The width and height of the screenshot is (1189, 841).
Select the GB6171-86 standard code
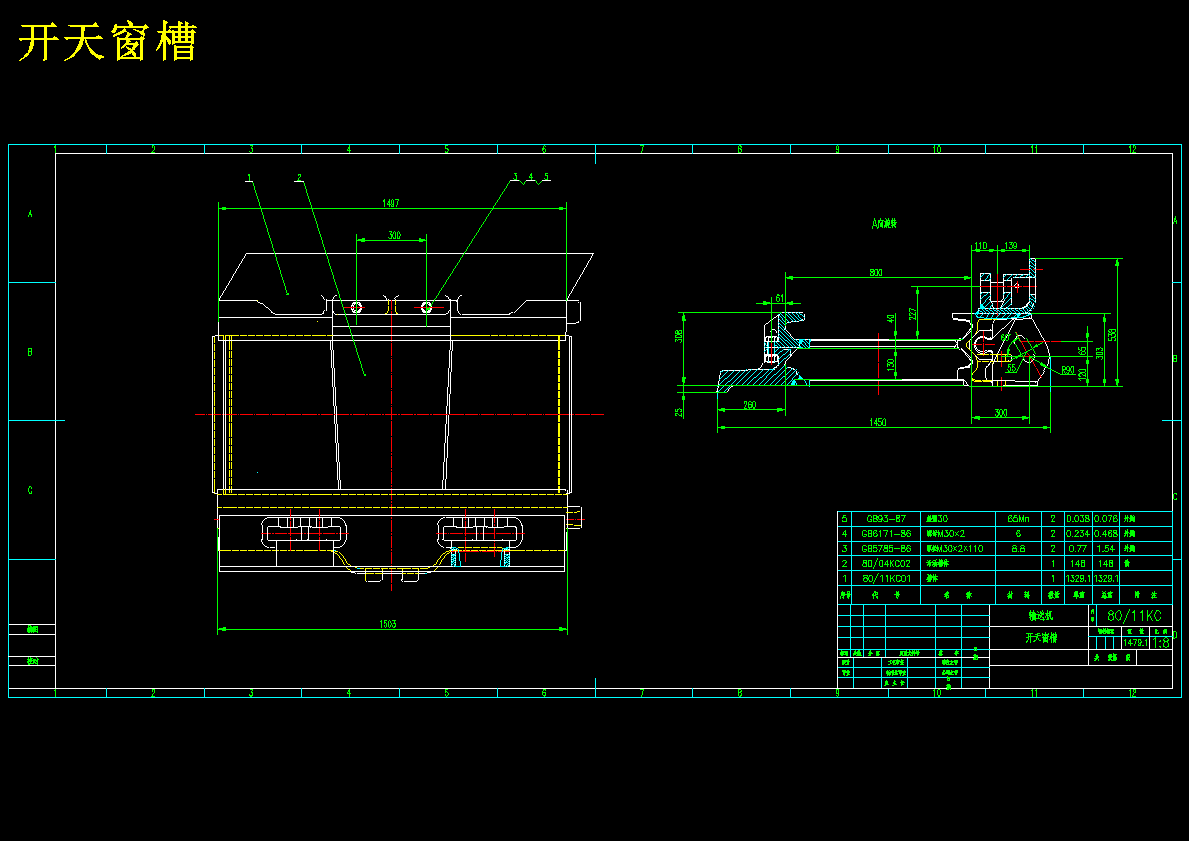(886, 534)
